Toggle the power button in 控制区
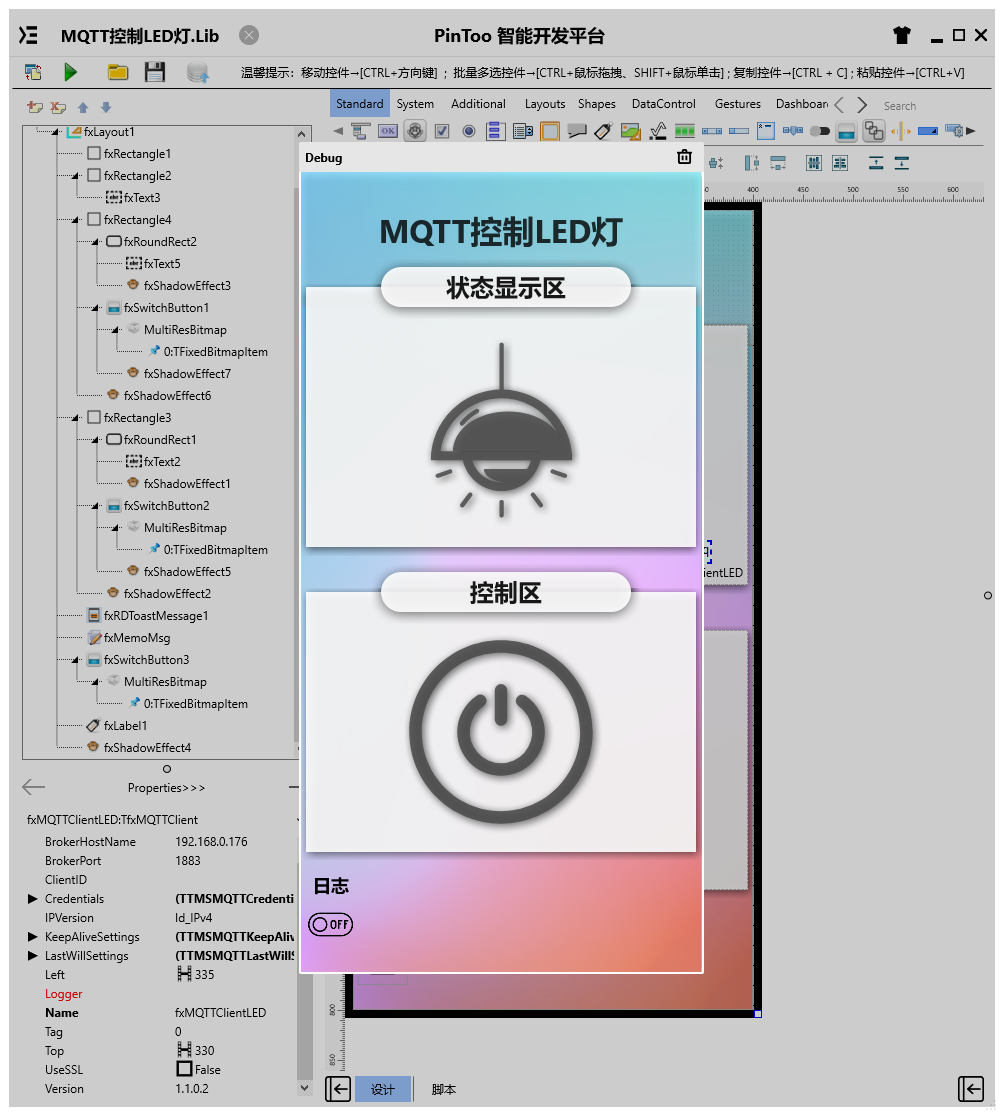The height and width of the screenshot is (1116, 1004). point(501,732)
